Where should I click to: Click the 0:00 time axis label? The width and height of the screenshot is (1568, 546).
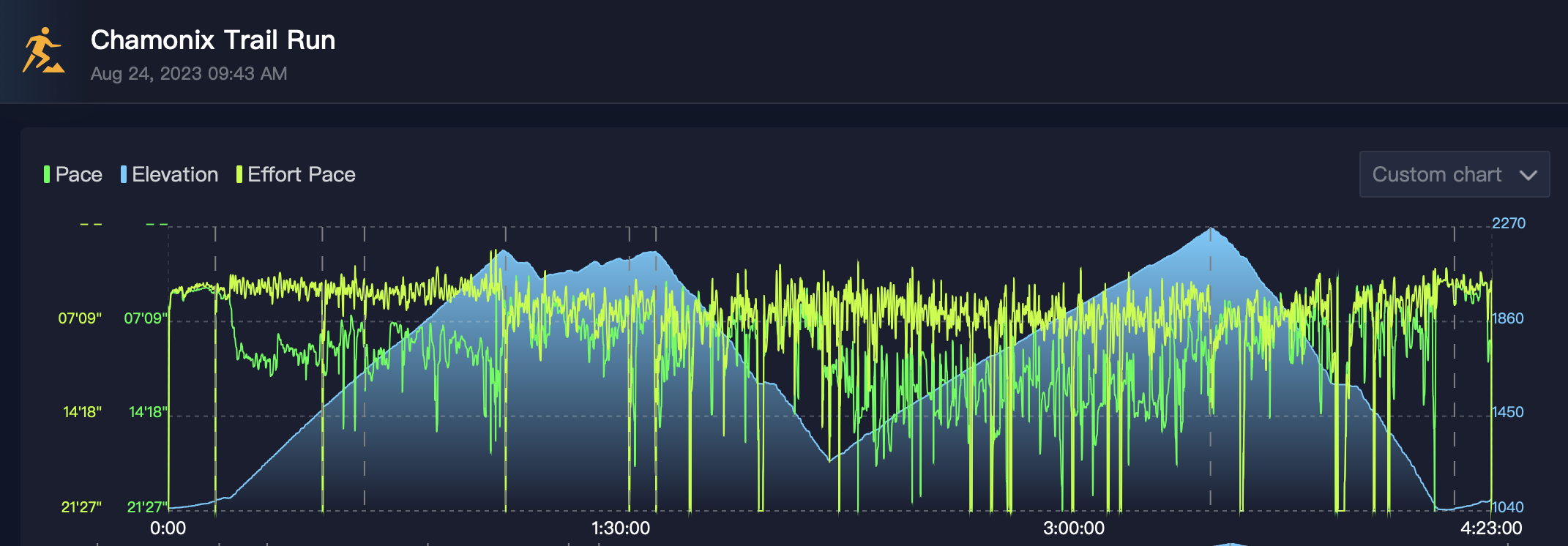[168, 528]
